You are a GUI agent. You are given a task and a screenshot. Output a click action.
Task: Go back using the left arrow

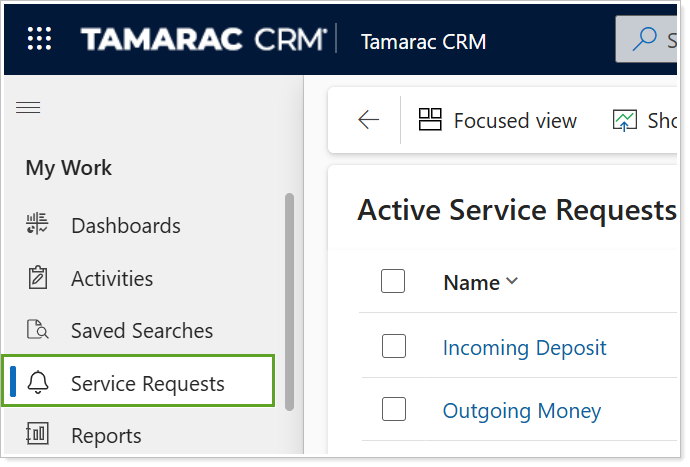[x=368, y=121]
